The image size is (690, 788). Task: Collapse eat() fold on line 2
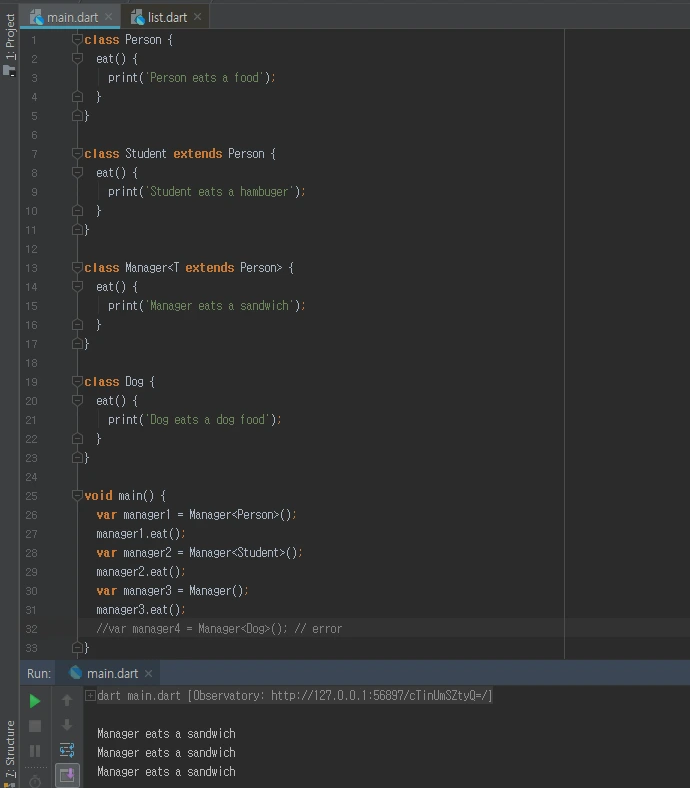tap(77, 58)
